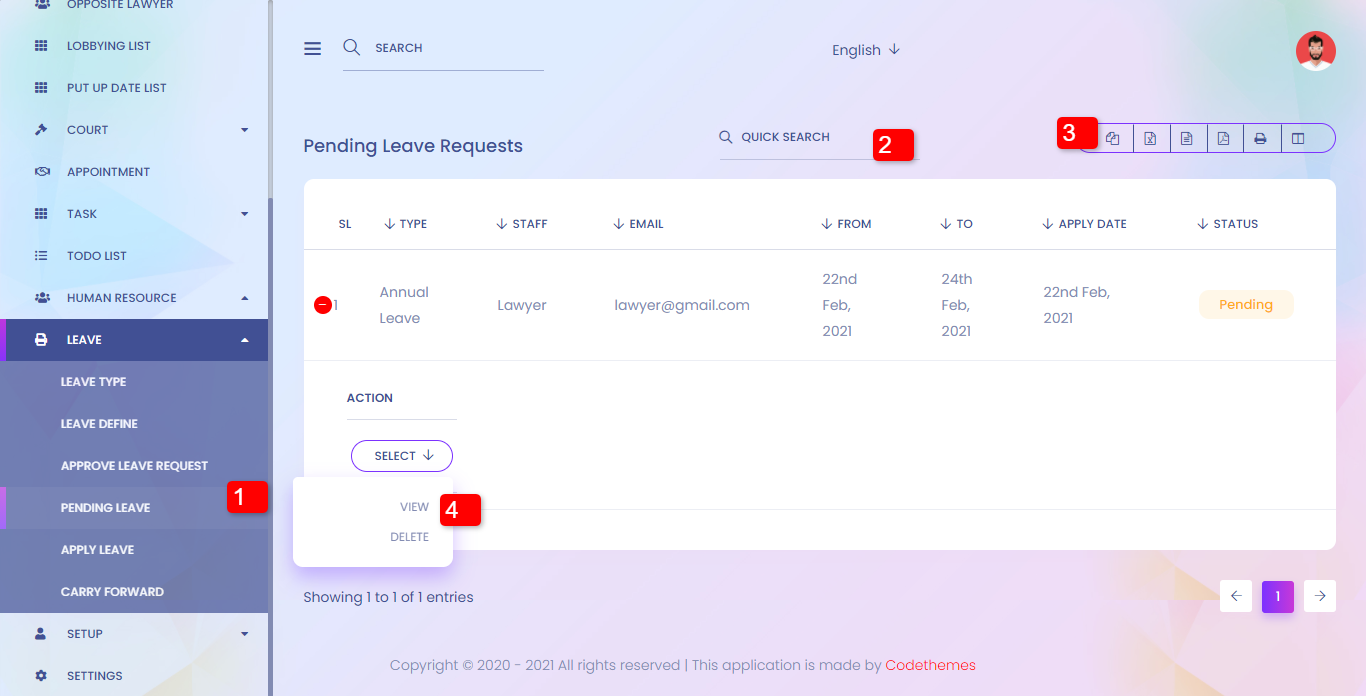
Task: Open Apply Leave in the sidebar
Action: pyautogui.click(x=97, y=550)
